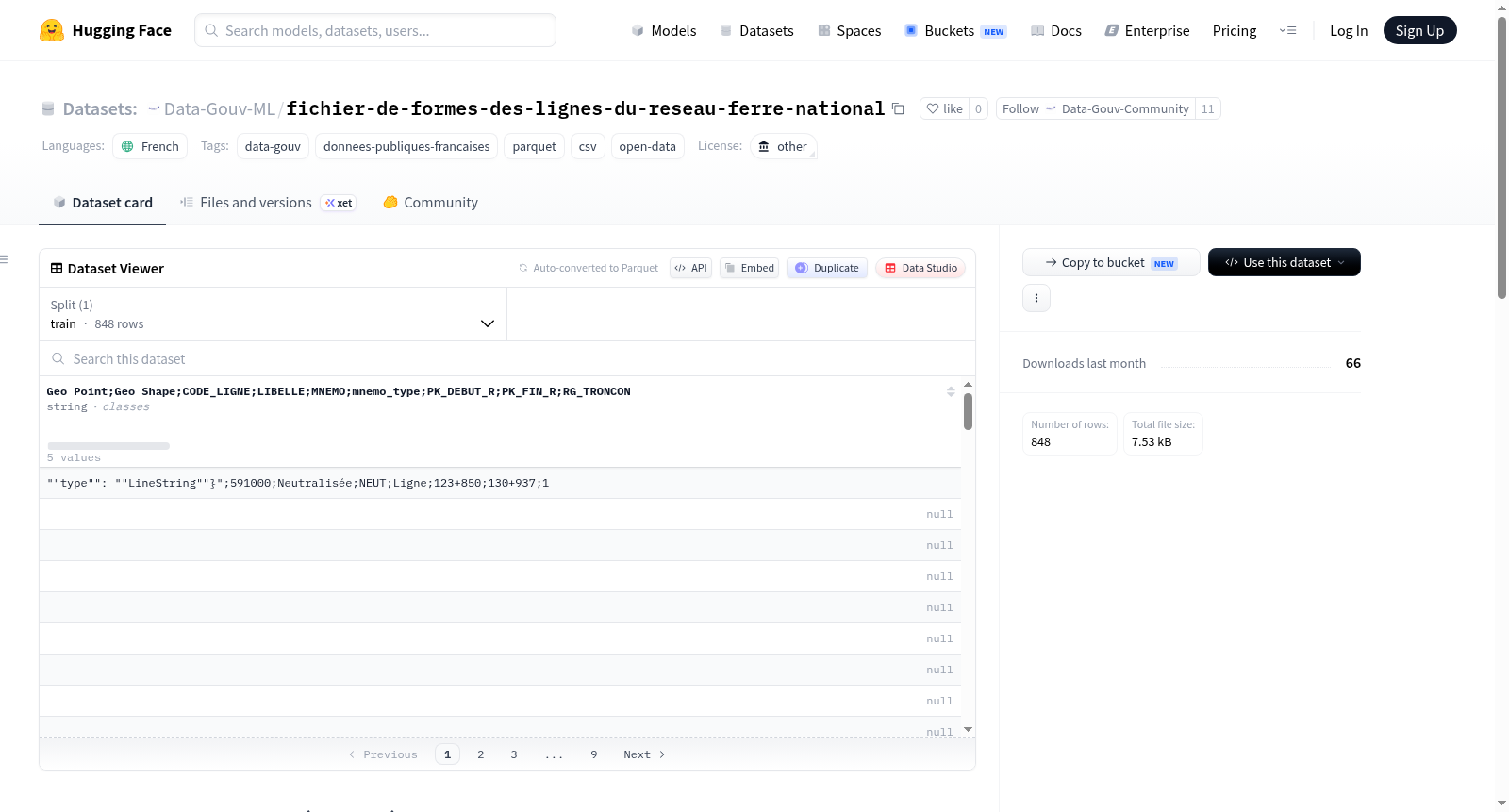
Task: Select the data-gouv tag
Action: [x=273, y=146]
